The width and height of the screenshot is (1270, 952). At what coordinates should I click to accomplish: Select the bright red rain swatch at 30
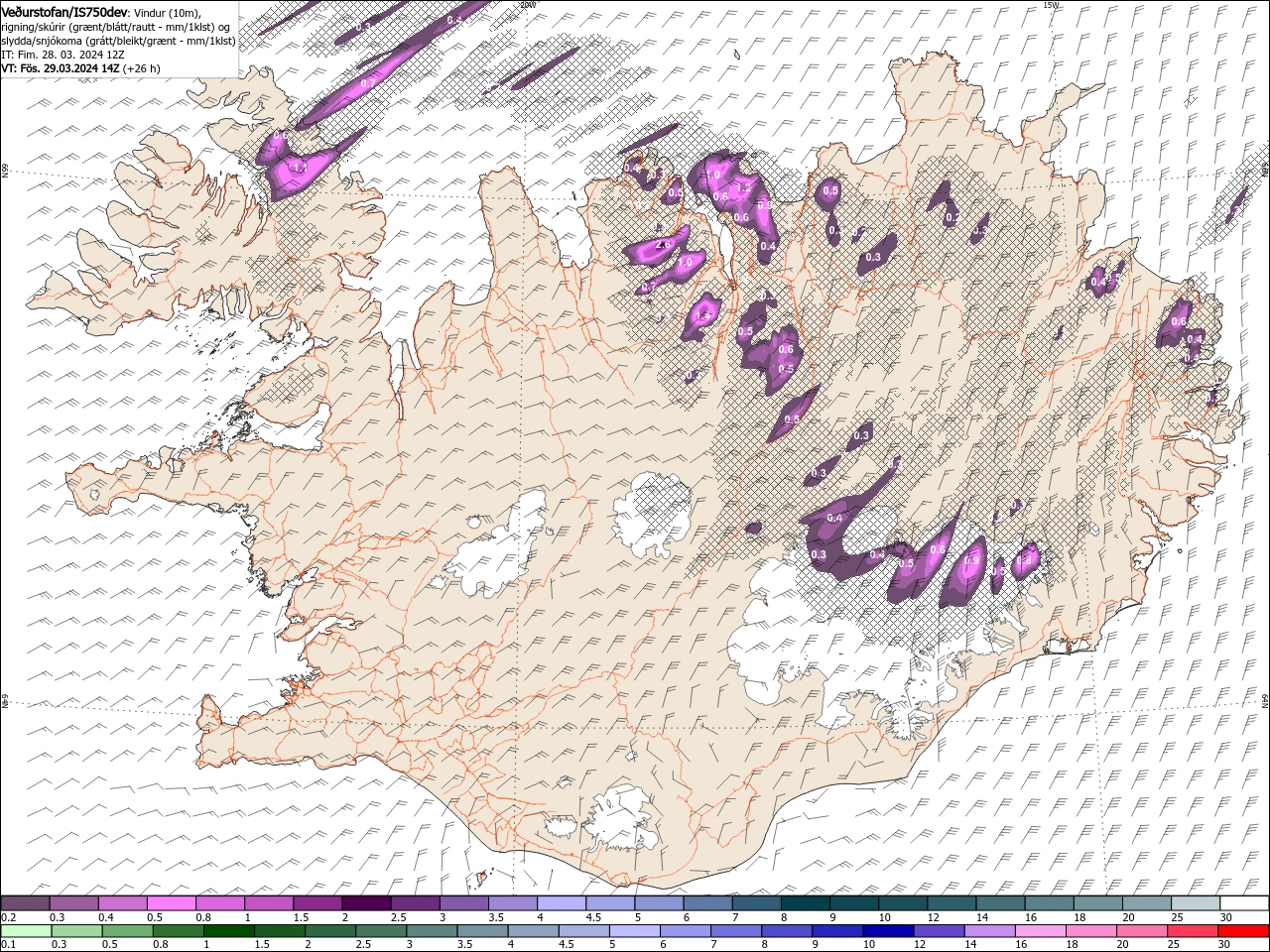click(1243, 931)
